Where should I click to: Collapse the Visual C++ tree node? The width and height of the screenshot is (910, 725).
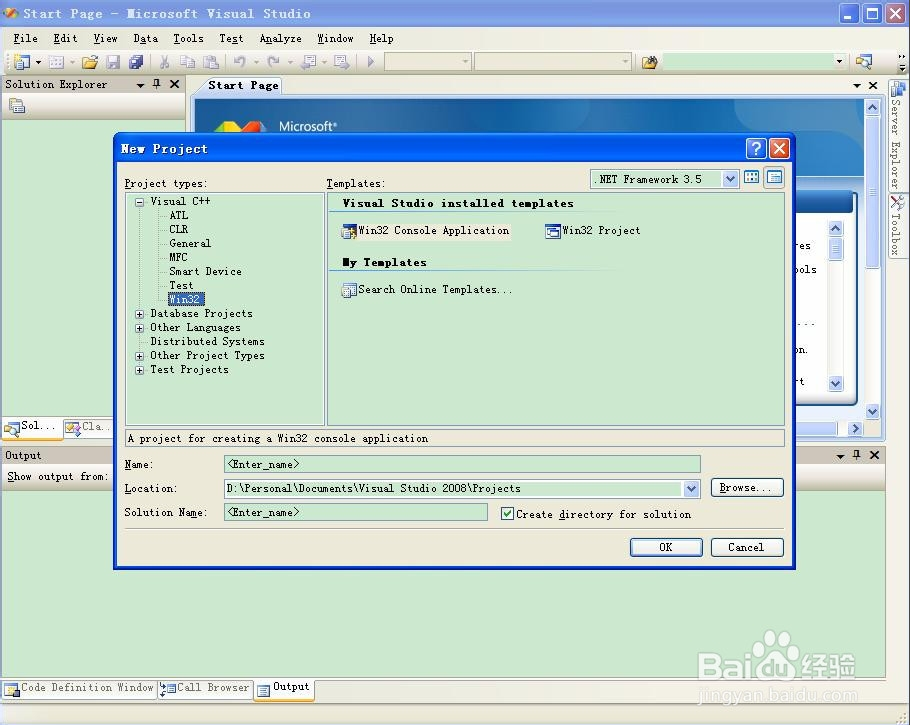[139, 202]
